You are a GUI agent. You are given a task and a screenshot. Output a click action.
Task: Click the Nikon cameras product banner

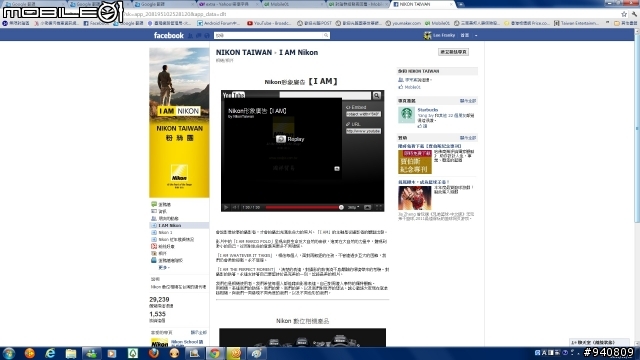click(302, 338)
